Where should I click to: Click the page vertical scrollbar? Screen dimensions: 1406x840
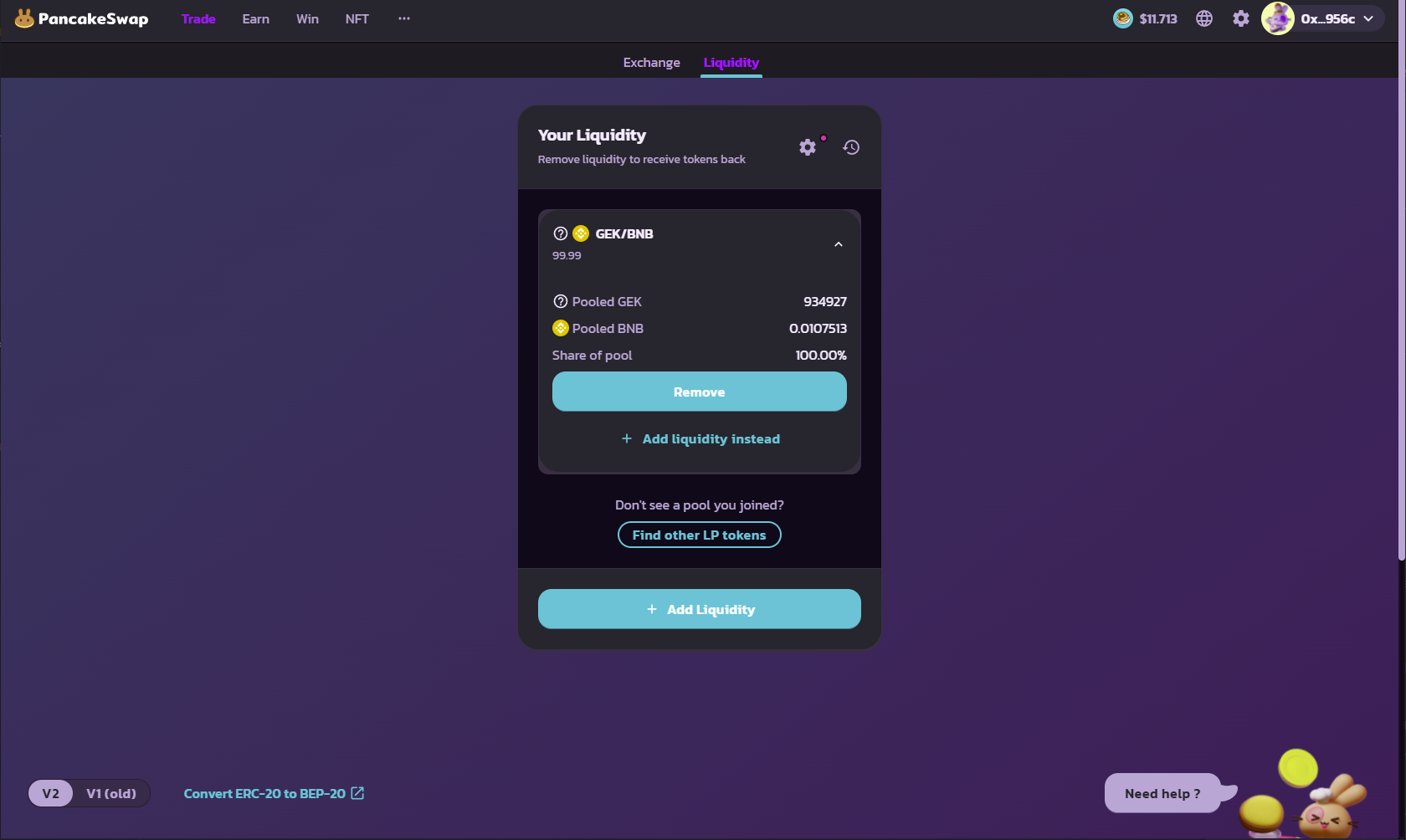click(x=1402, y=280)
